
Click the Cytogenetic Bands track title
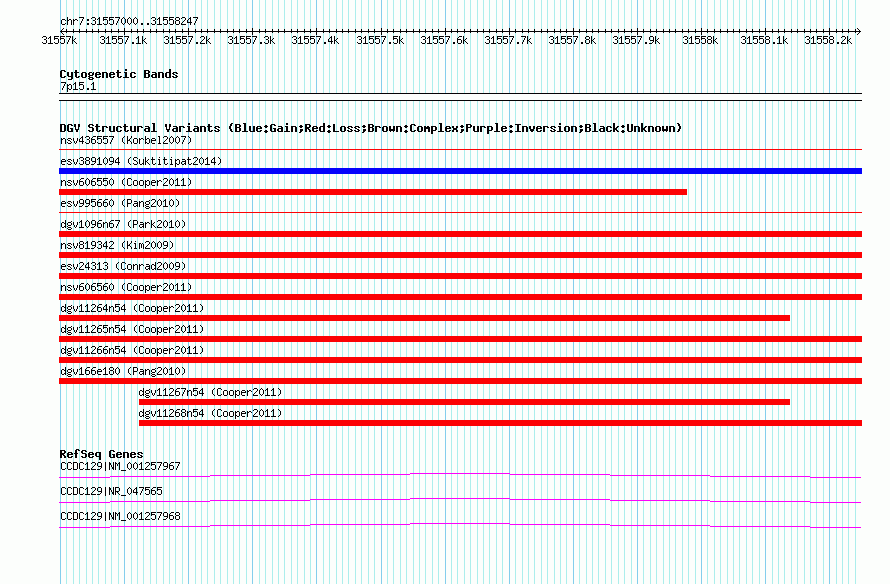119,74
